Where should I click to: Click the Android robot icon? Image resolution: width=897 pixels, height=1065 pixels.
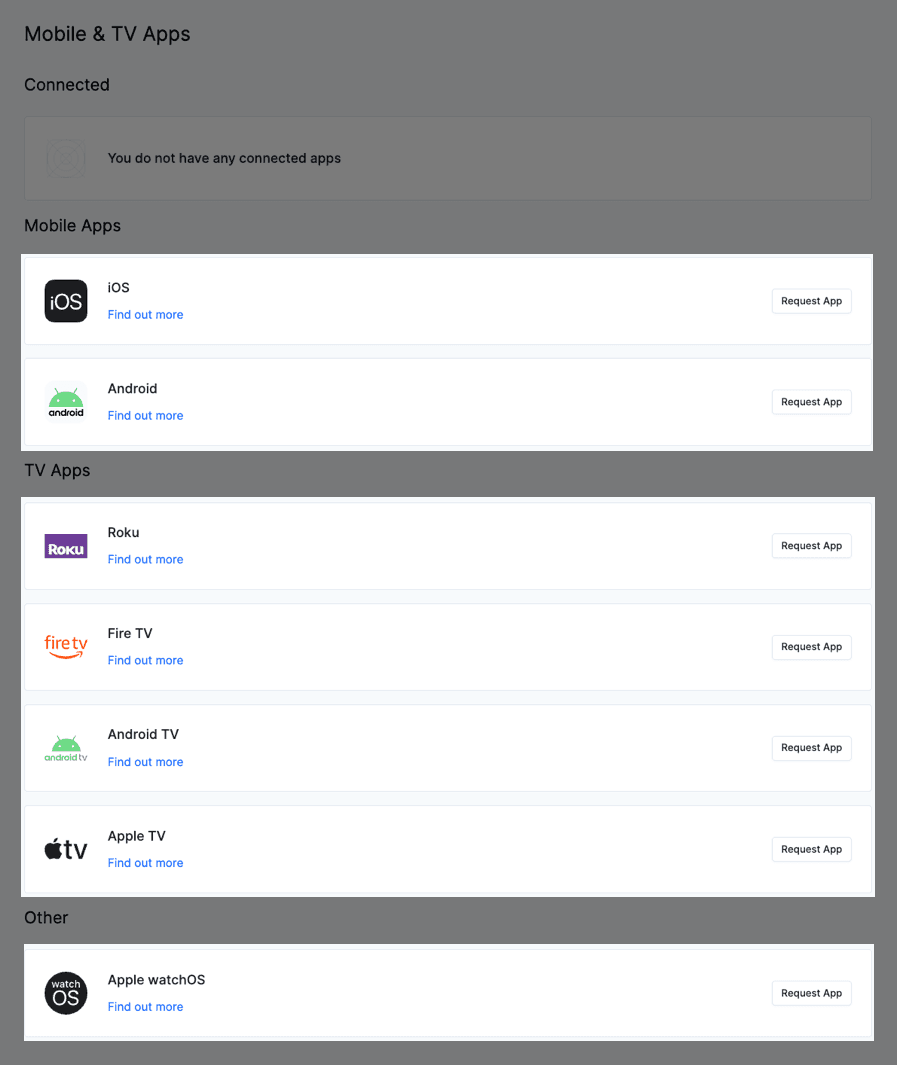(x=66, y=402)
